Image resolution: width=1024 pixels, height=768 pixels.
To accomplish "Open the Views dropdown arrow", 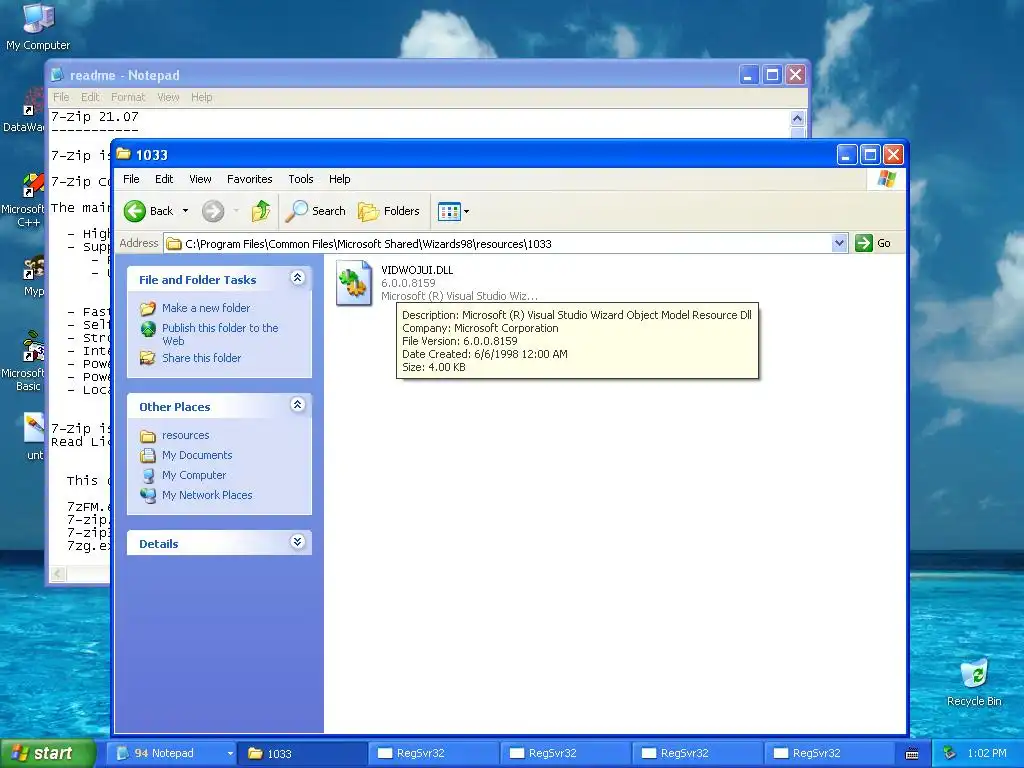I will 466,212.
